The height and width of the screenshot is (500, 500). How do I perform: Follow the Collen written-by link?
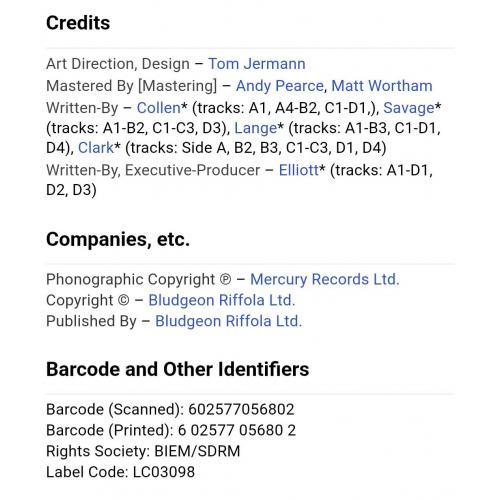click(159, 108)
